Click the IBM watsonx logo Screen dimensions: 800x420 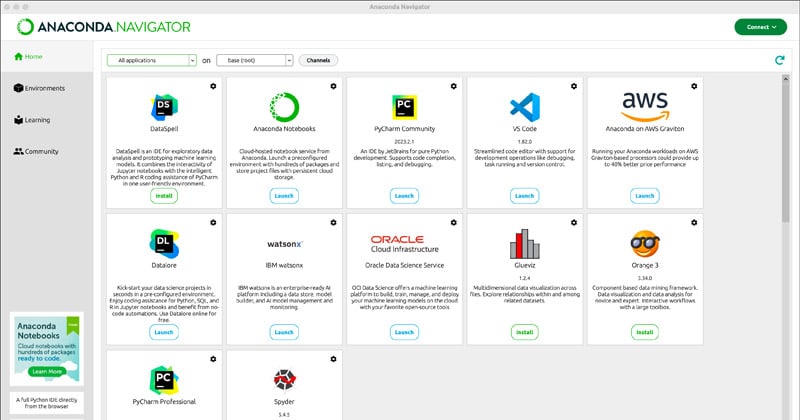pos(285,244)
